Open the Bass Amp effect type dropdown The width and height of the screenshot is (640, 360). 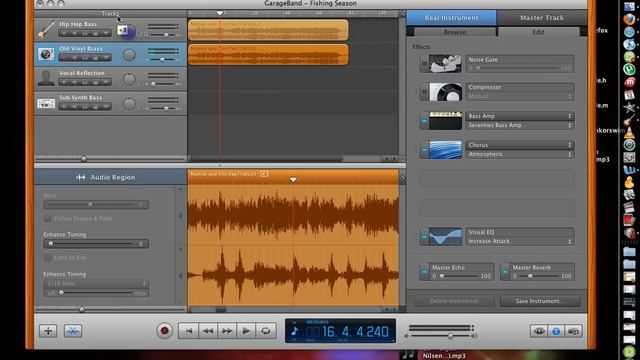(x=520, y=116)
